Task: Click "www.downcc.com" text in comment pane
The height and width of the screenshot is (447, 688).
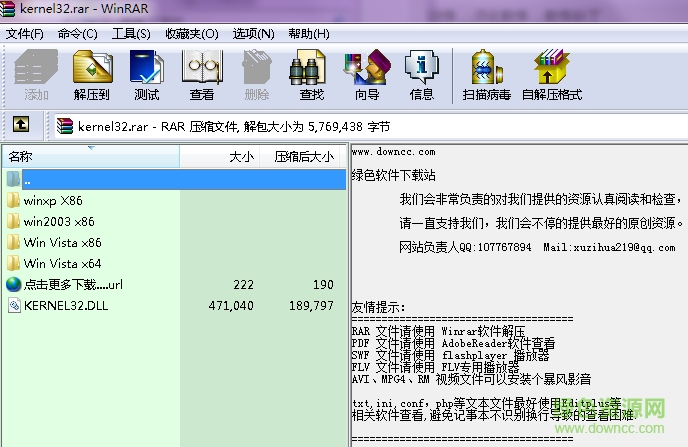Action: (394, 152)
